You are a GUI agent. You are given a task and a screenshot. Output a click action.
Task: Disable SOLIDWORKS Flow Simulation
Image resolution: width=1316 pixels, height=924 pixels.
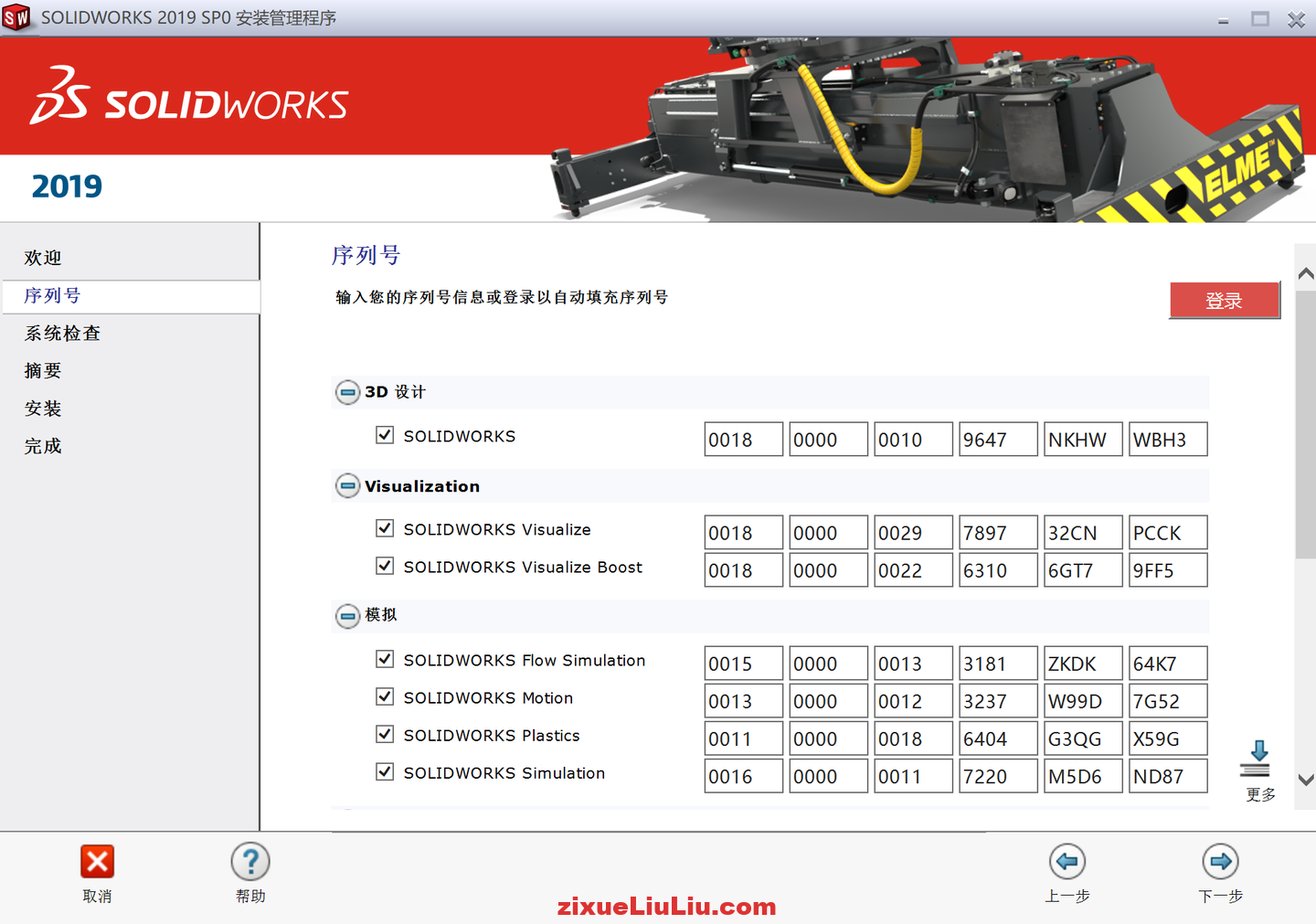(x=385, y=659)
